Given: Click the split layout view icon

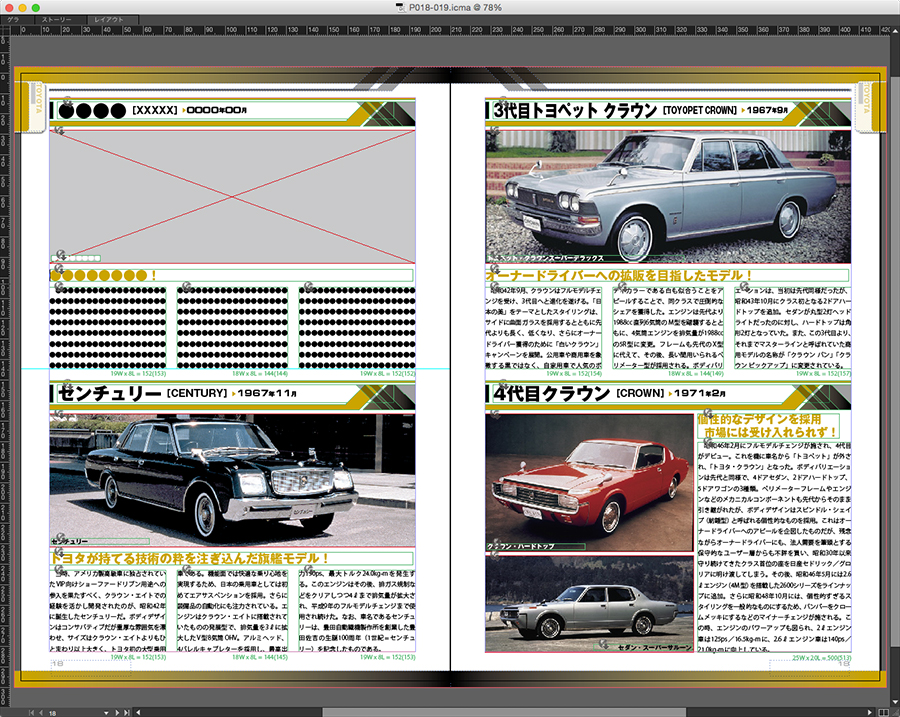Looking at the screenshot, I should pos(883,712).
